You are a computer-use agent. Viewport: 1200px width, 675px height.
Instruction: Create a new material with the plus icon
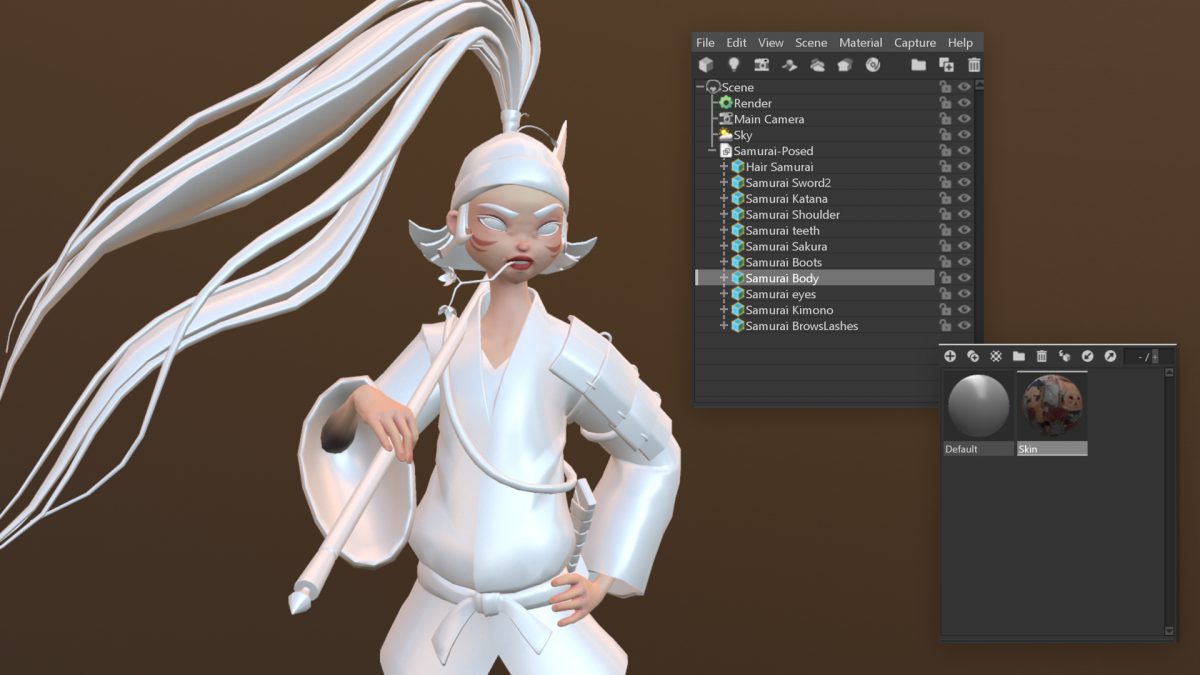949,356
